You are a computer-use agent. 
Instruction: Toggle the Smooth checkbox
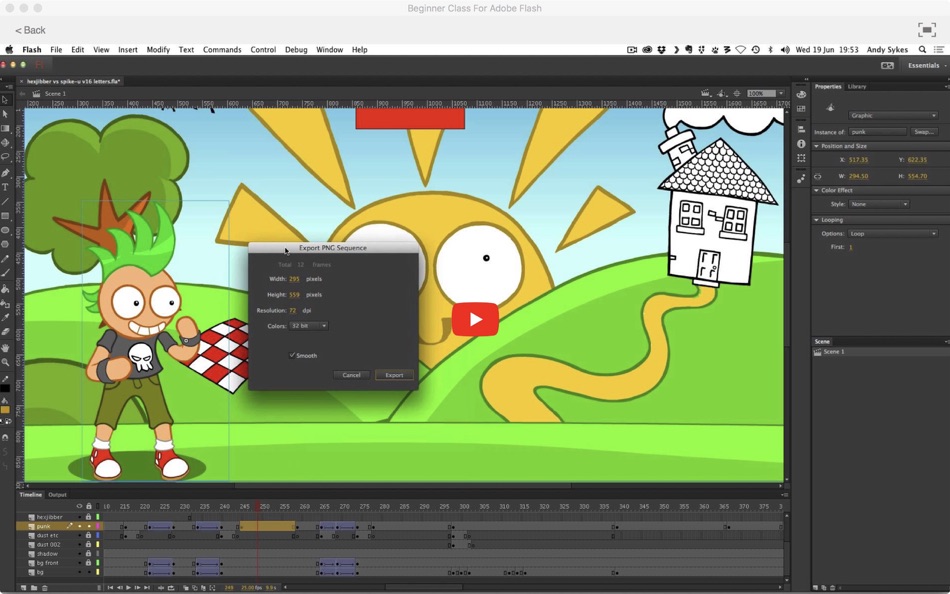pyautogui.click(x=293, y=355)
